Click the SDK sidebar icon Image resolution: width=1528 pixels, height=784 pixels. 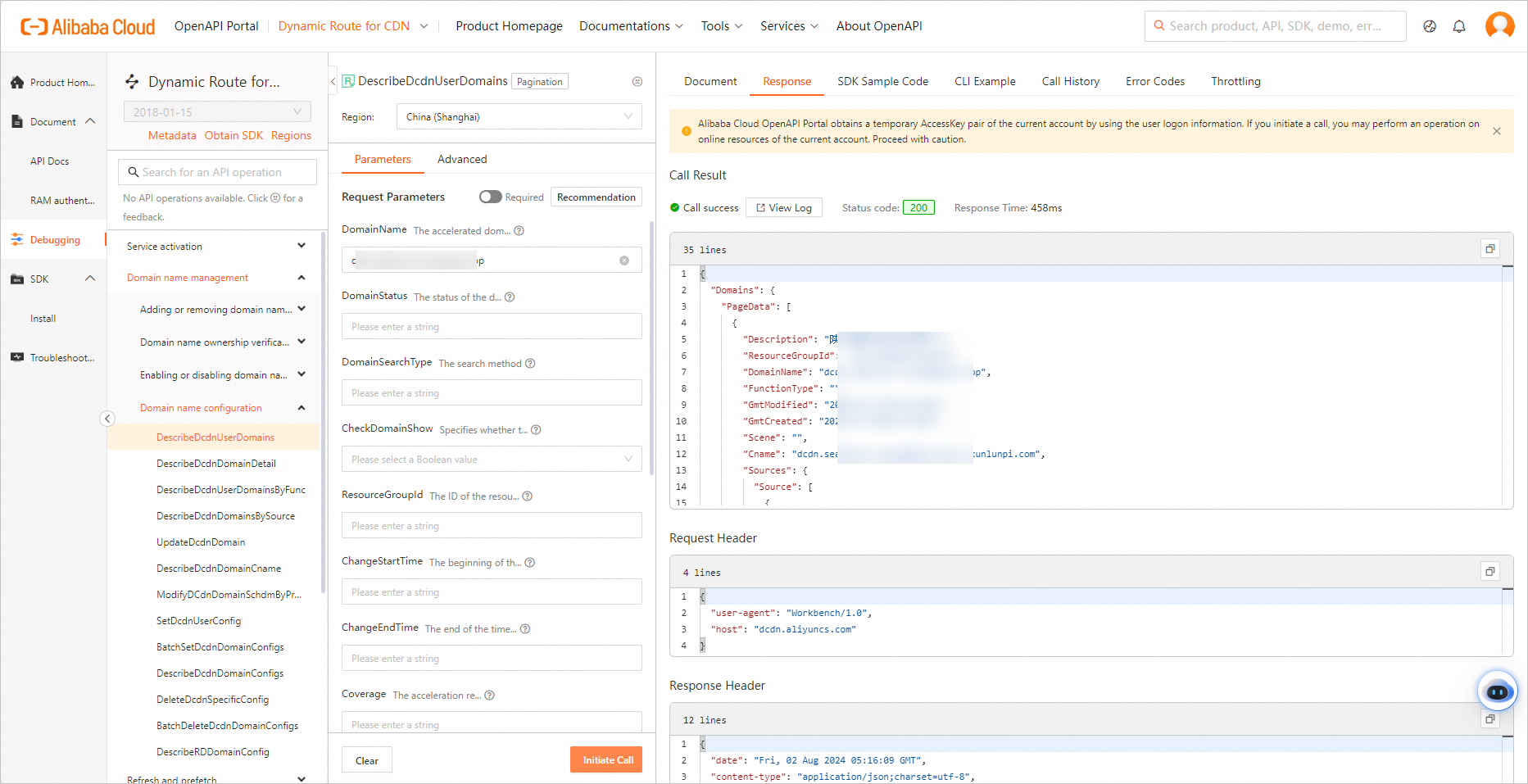pos(17,279)
